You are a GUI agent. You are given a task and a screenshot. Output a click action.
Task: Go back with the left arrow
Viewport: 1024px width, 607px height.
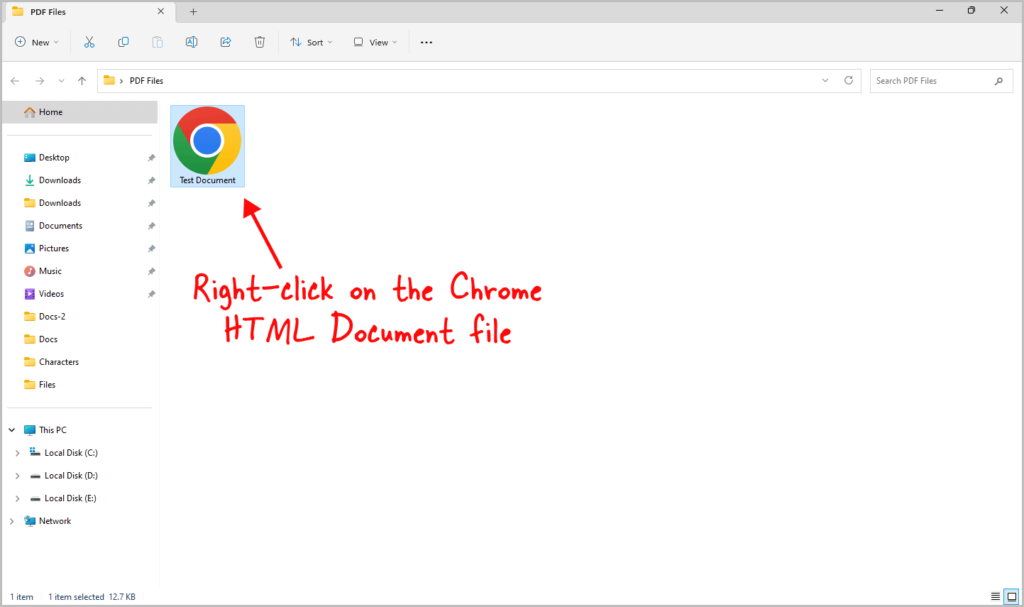click(15, 81)
